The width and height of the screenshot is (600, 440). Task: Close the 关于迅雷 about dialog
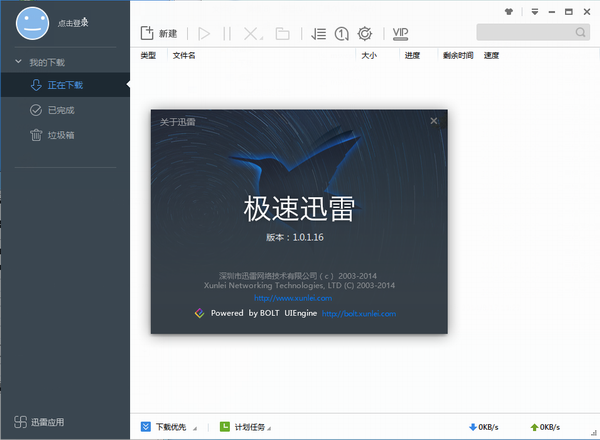(x=434, y=121)
